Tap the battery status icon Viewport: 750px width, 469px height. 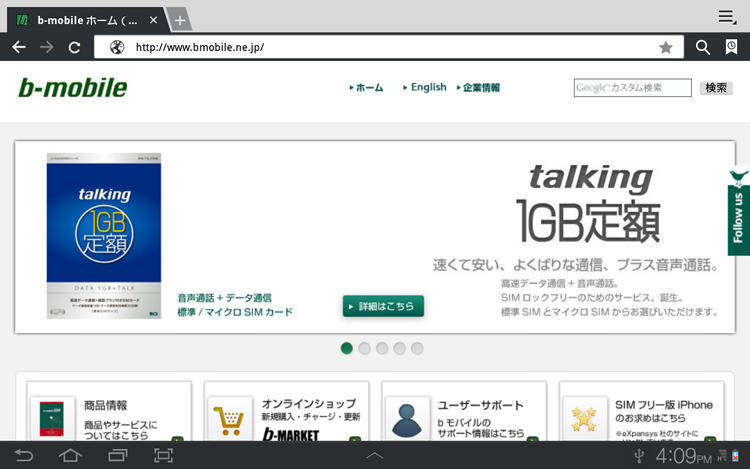click(735, 456)
